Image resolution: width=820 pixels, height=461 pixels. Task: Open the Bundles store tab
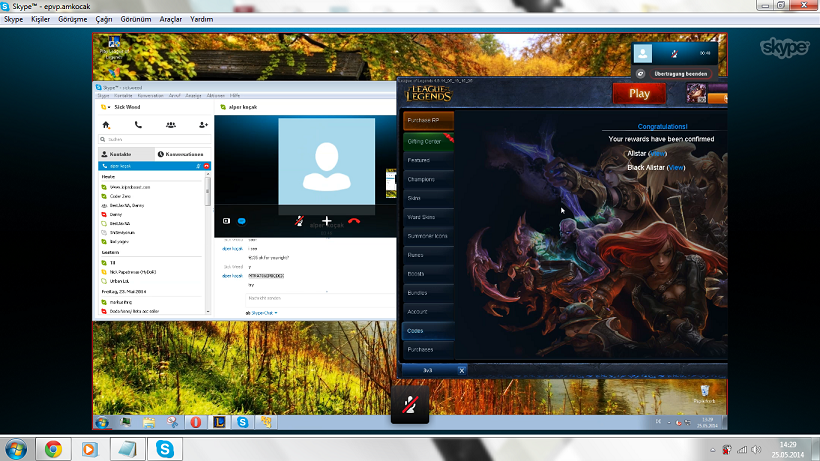[x=428, y=293]
